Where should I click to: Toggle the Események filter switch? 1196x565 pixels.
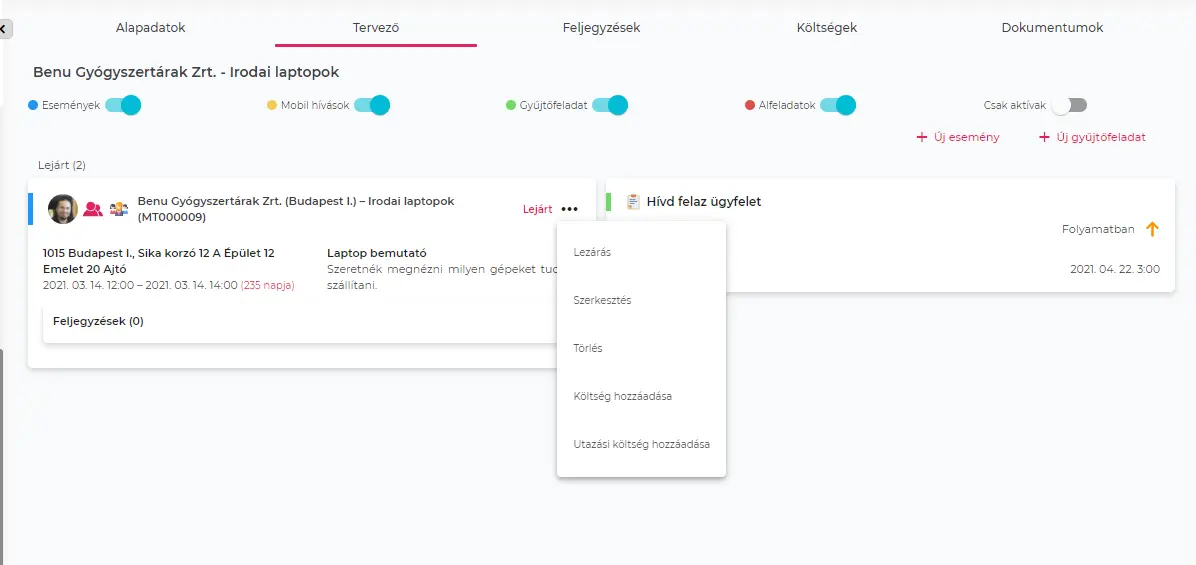pos(123,105)
